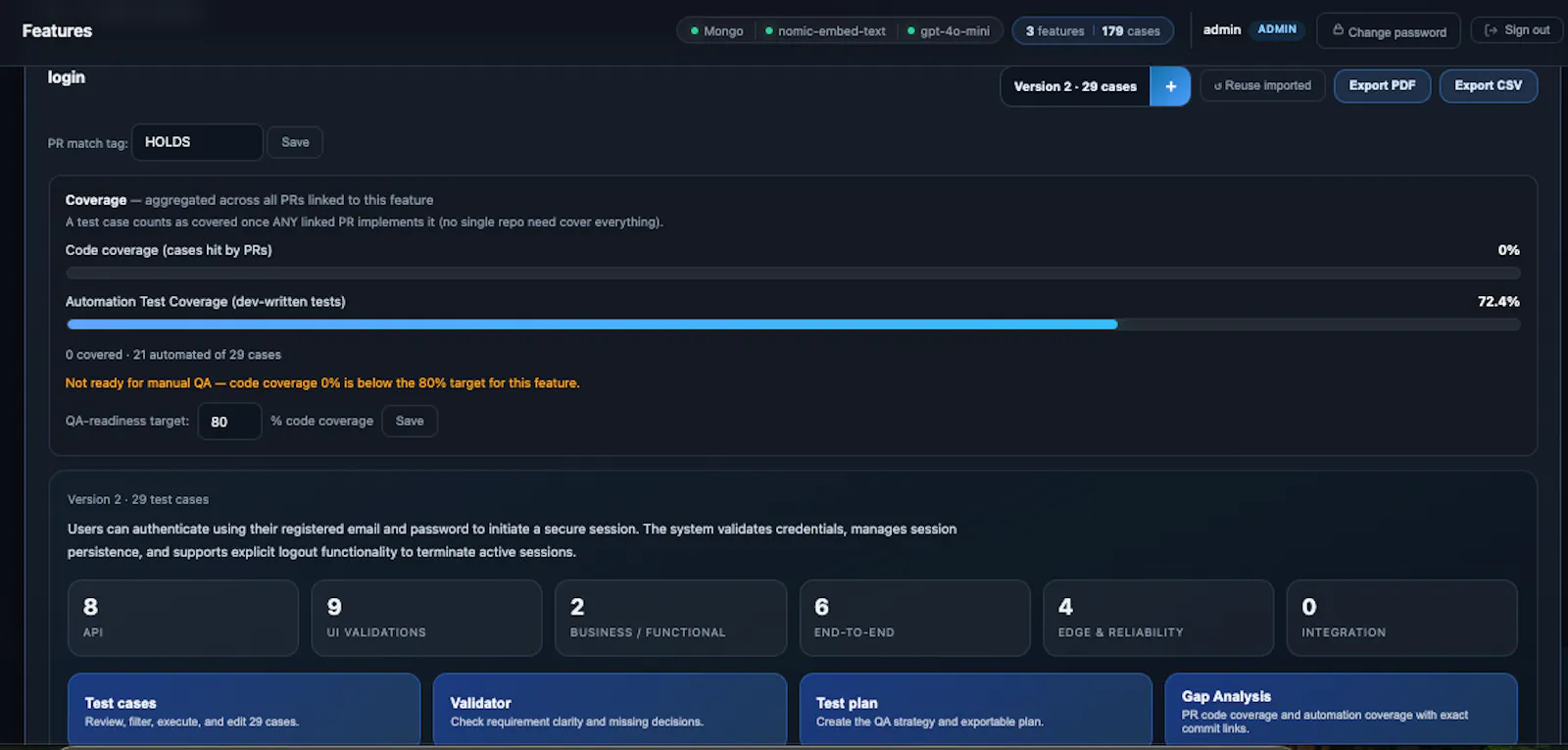Click the gpt-4o-mini status dot
Screen dimensions: 1568x750
(911, 31)
